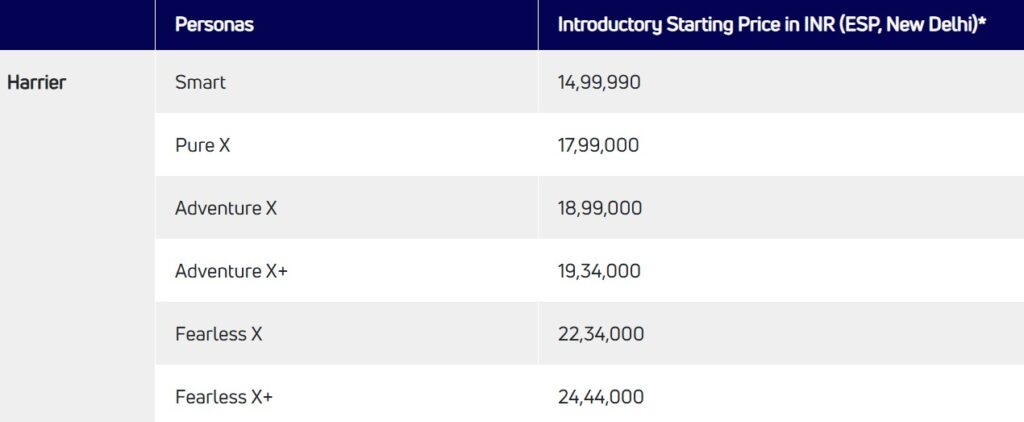
Task: Select the 18,99,000 price cell
Action: (x=600, y=209)
